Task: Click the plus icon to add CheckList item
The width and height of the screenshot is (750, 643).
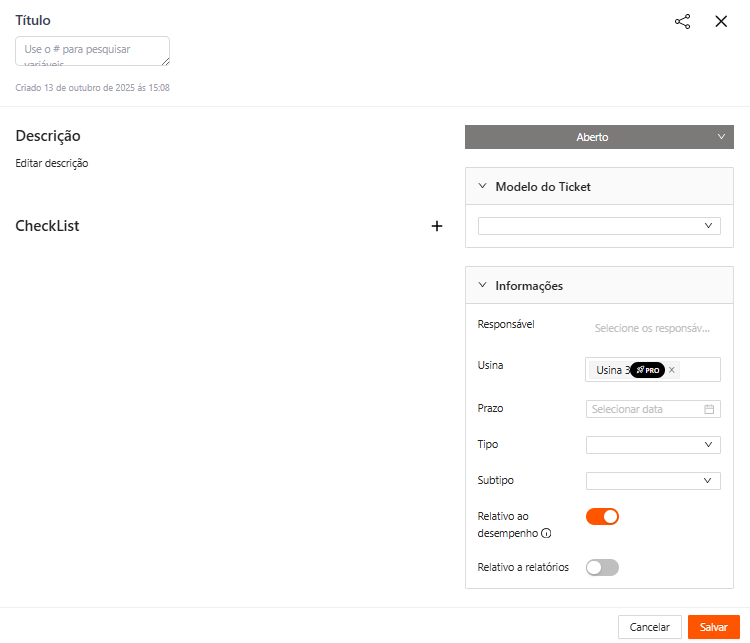Action: tap(436, 226)
